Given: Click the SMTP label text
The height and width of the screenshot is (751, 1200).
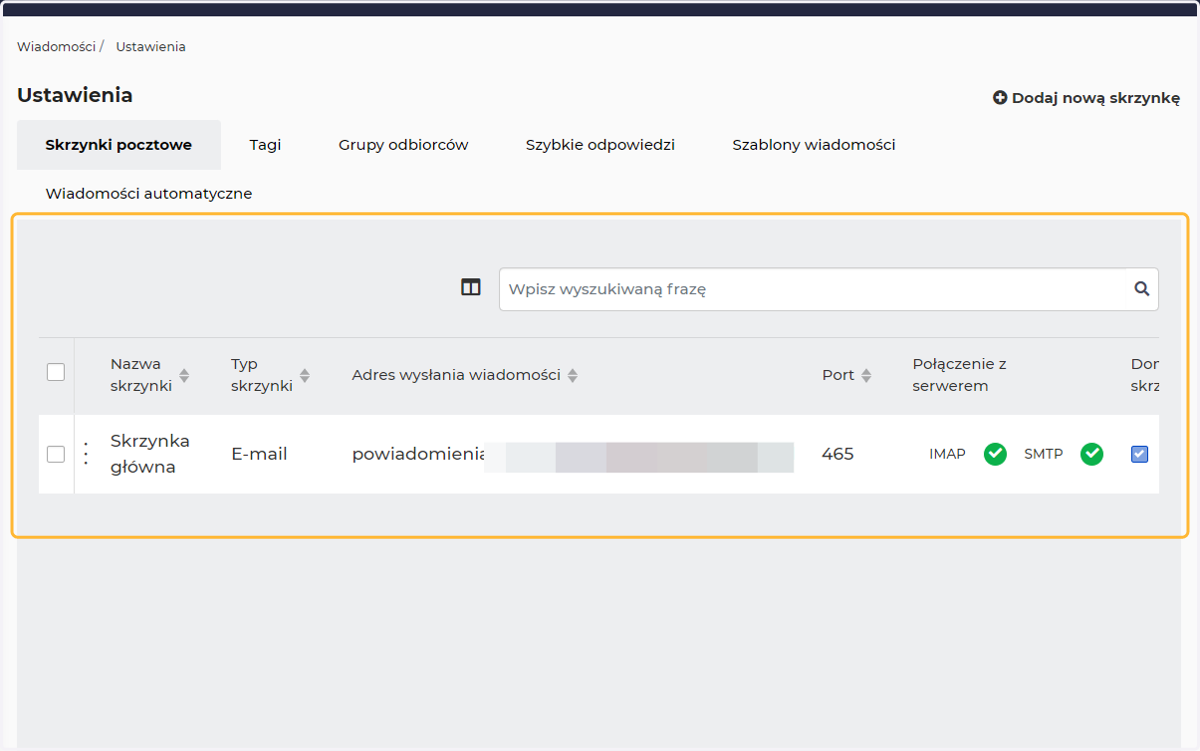Looking at the screenshot, I should point(1043,454).
